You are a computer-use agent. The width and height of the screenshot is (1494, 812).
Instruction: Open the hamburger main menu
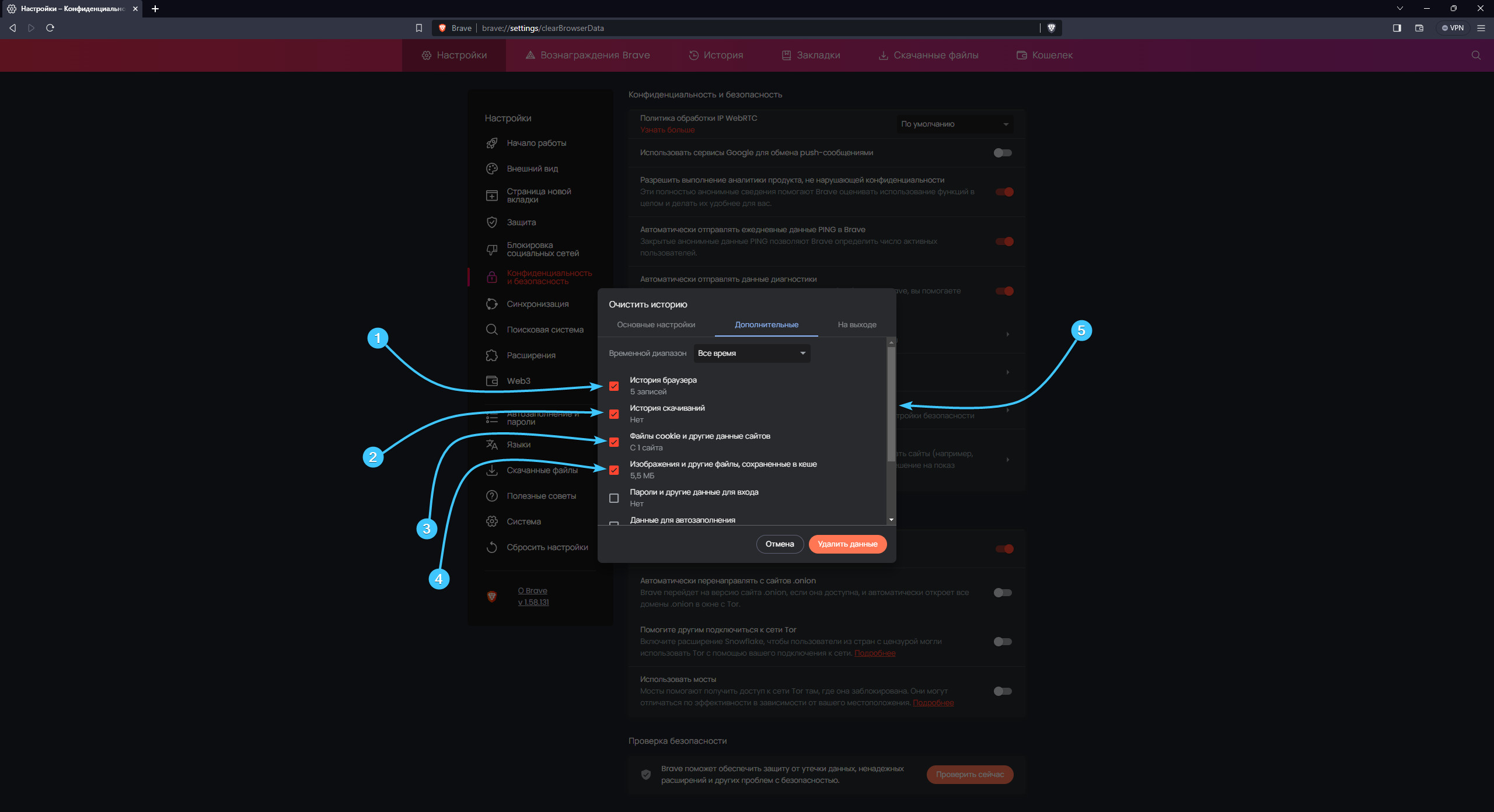tap(1481, 28)
